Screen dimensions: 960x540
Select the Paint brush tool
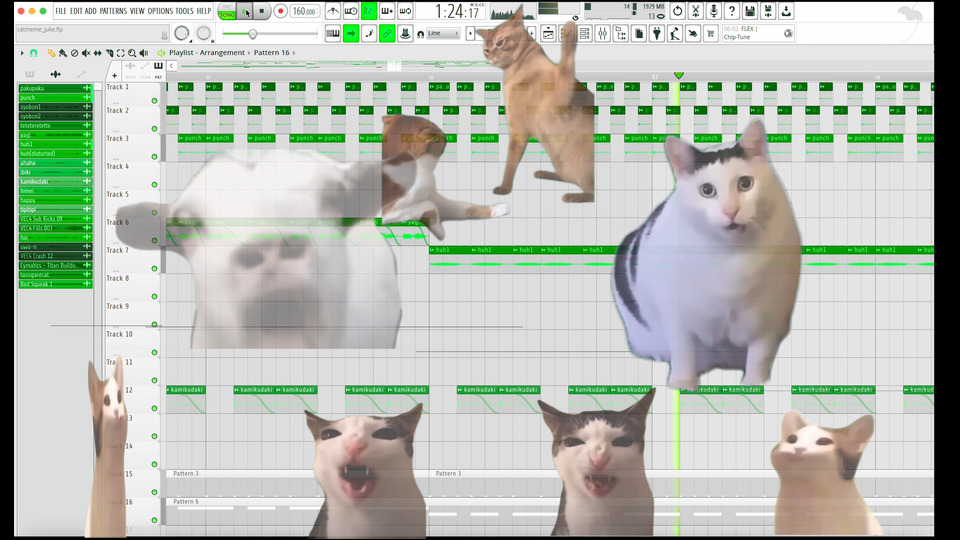[62, 53]
